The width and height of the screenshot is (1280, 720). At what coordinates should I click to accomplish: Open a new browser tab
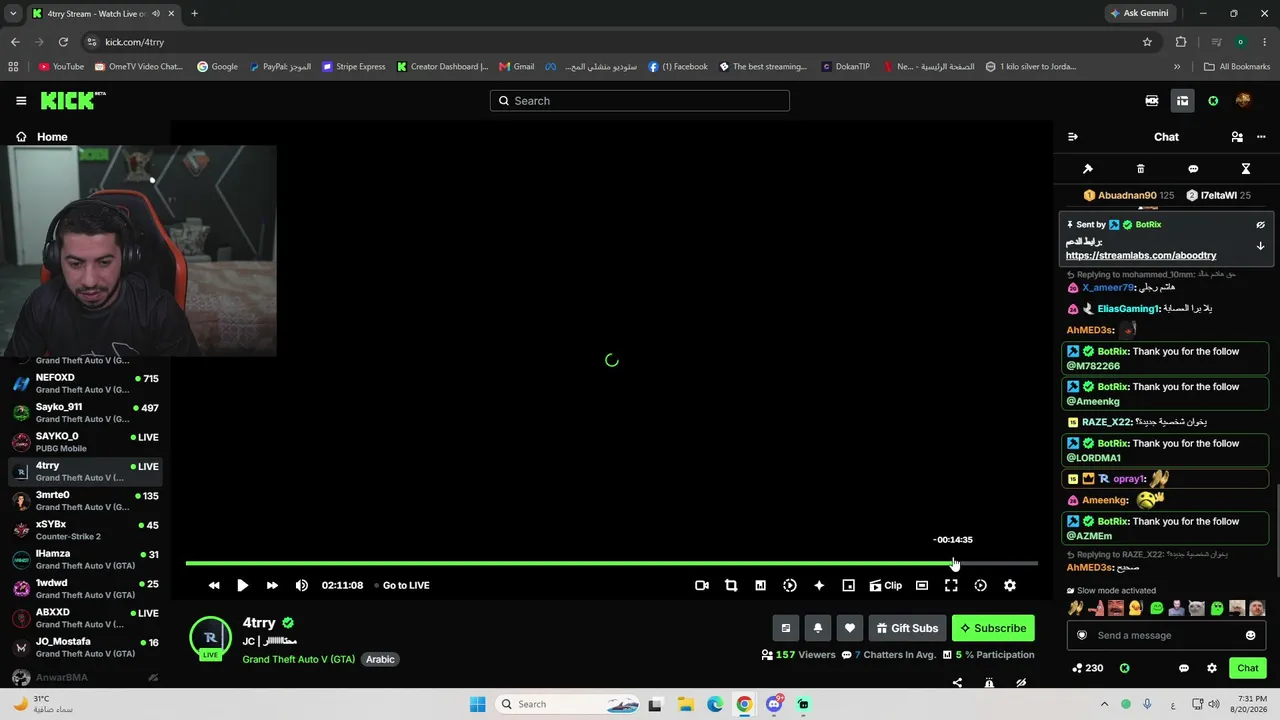click(194, 13)
